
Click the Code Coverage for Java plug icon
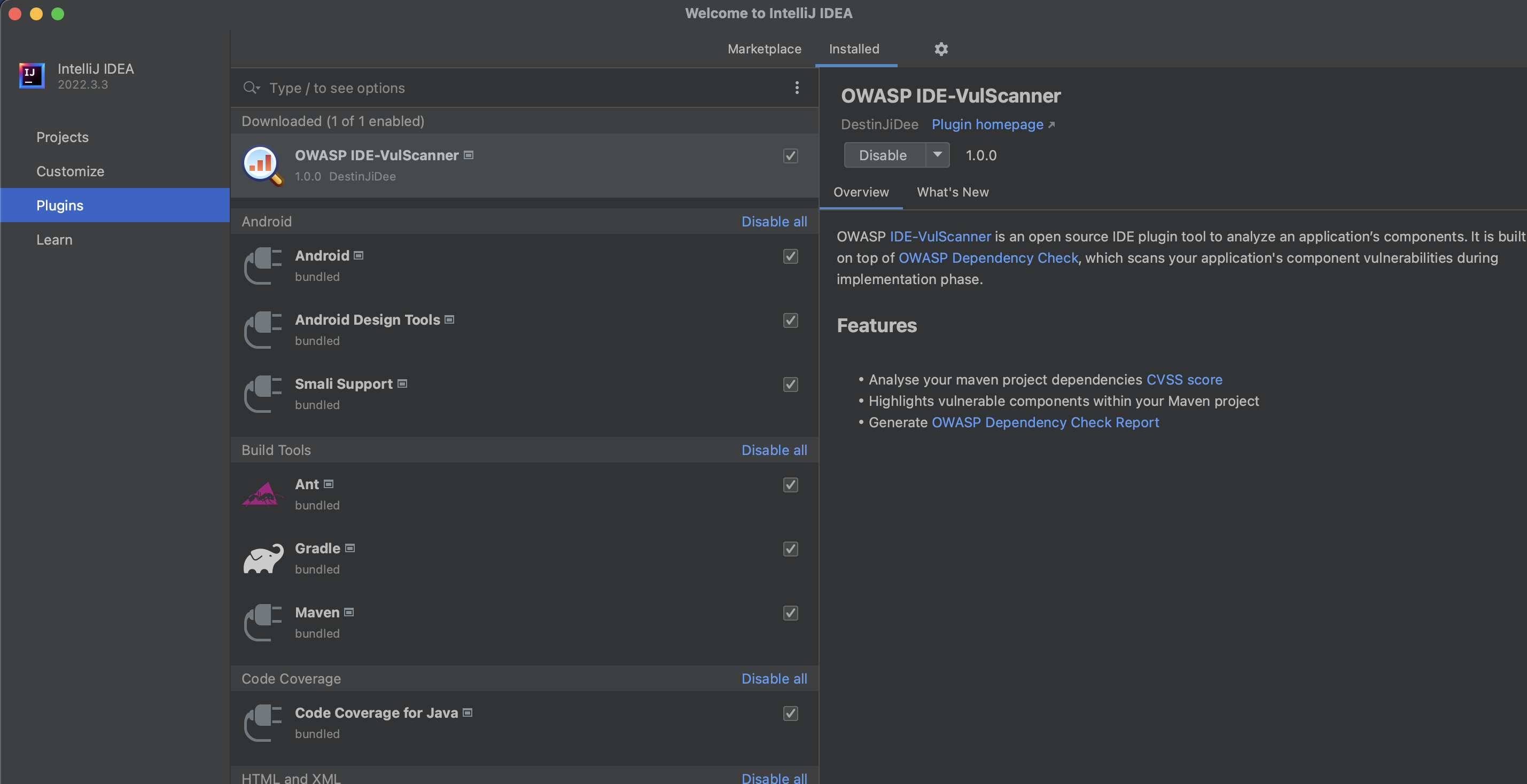(x=262, y=723)
